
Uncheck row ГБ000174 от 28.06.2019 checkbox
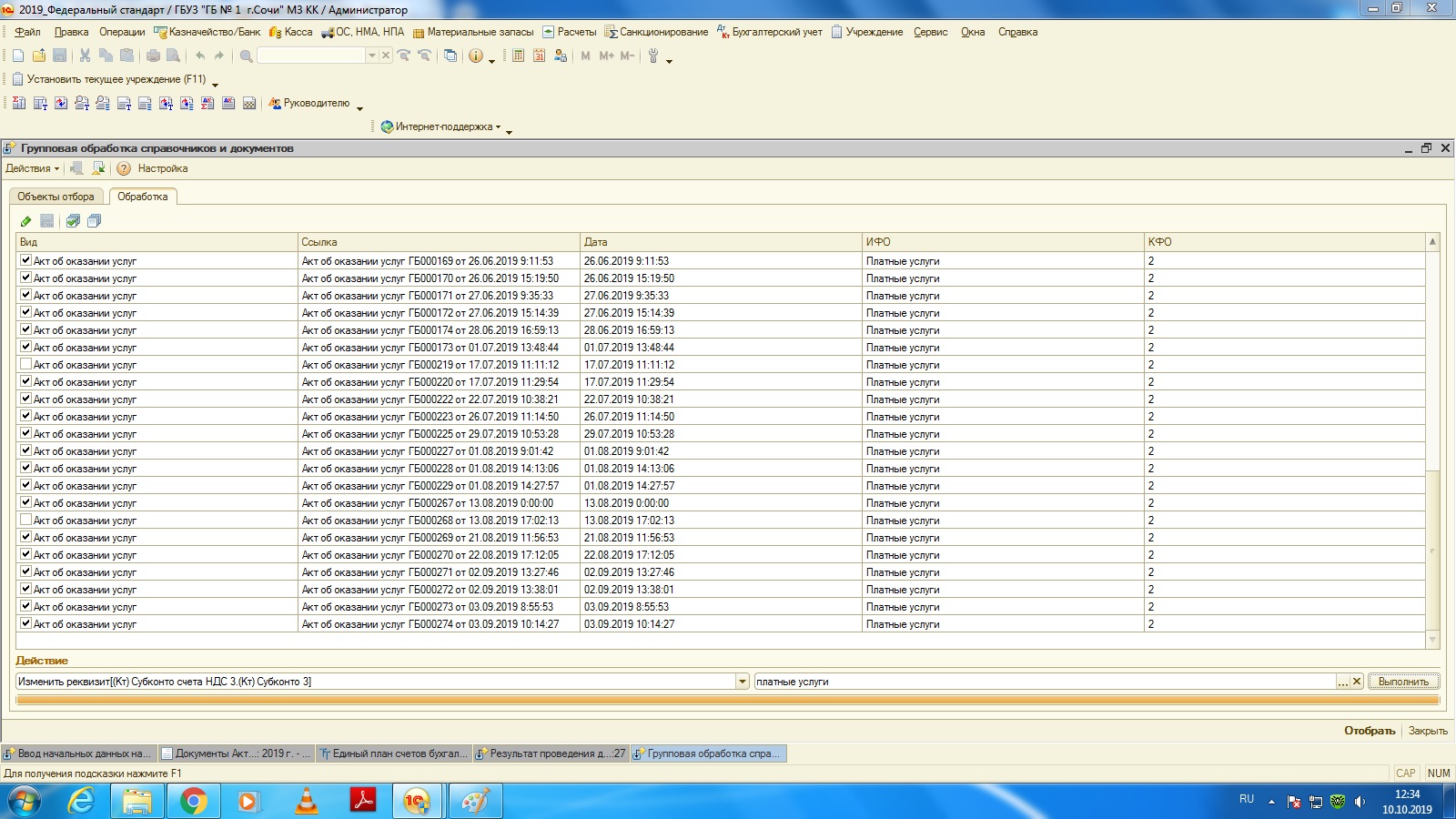(25, 329)
